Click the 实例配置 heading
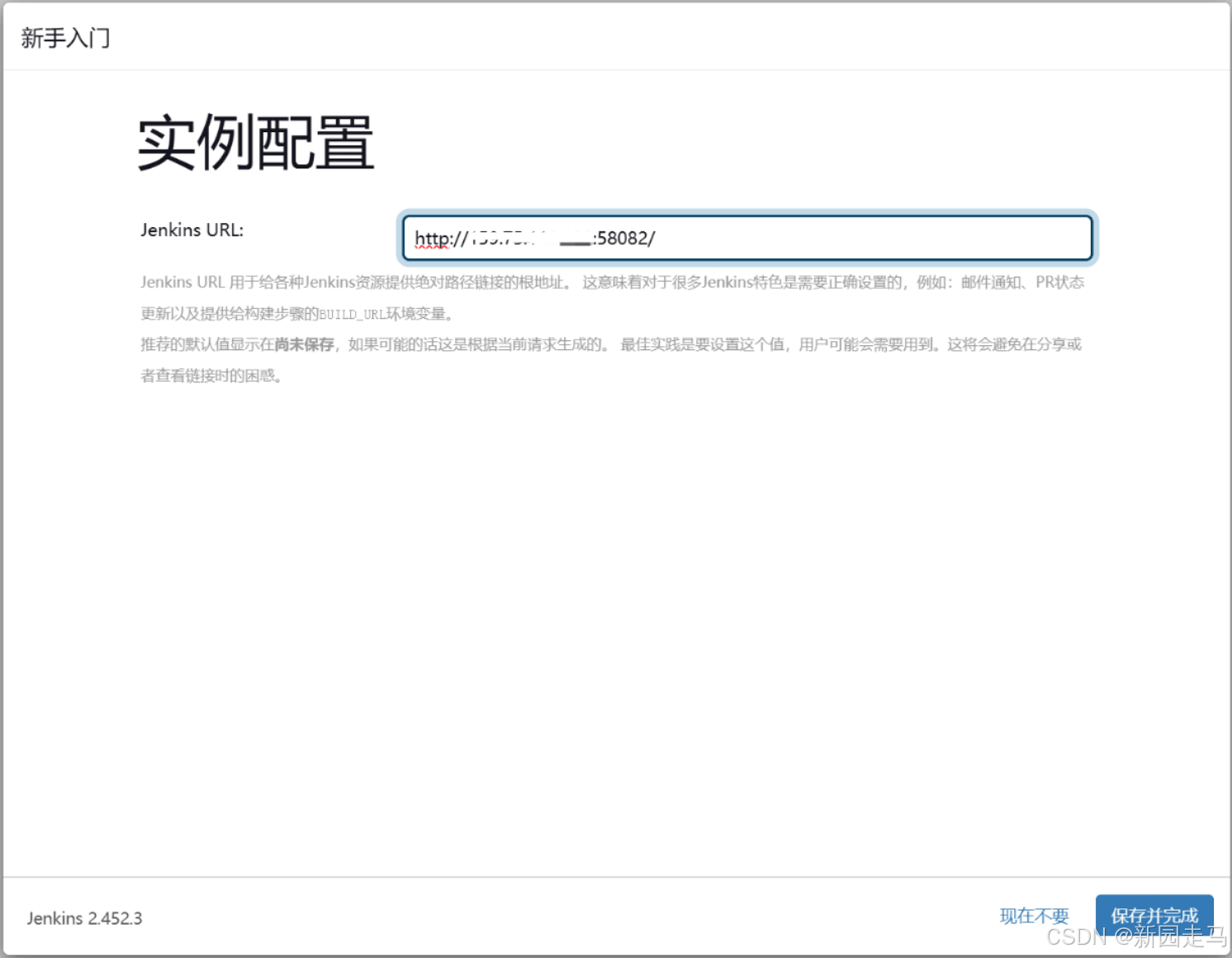 click(x=255, y=143)
